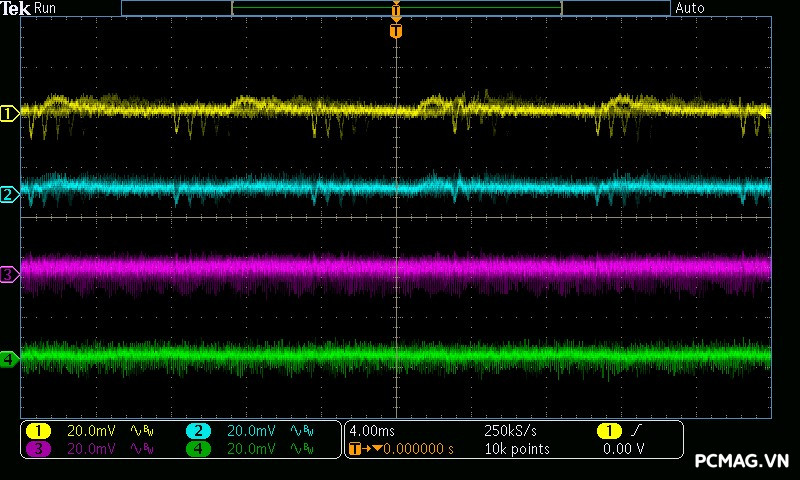
Task: Click the Run acquisition status
Action: pyautogui.click(x=46, y=8)
